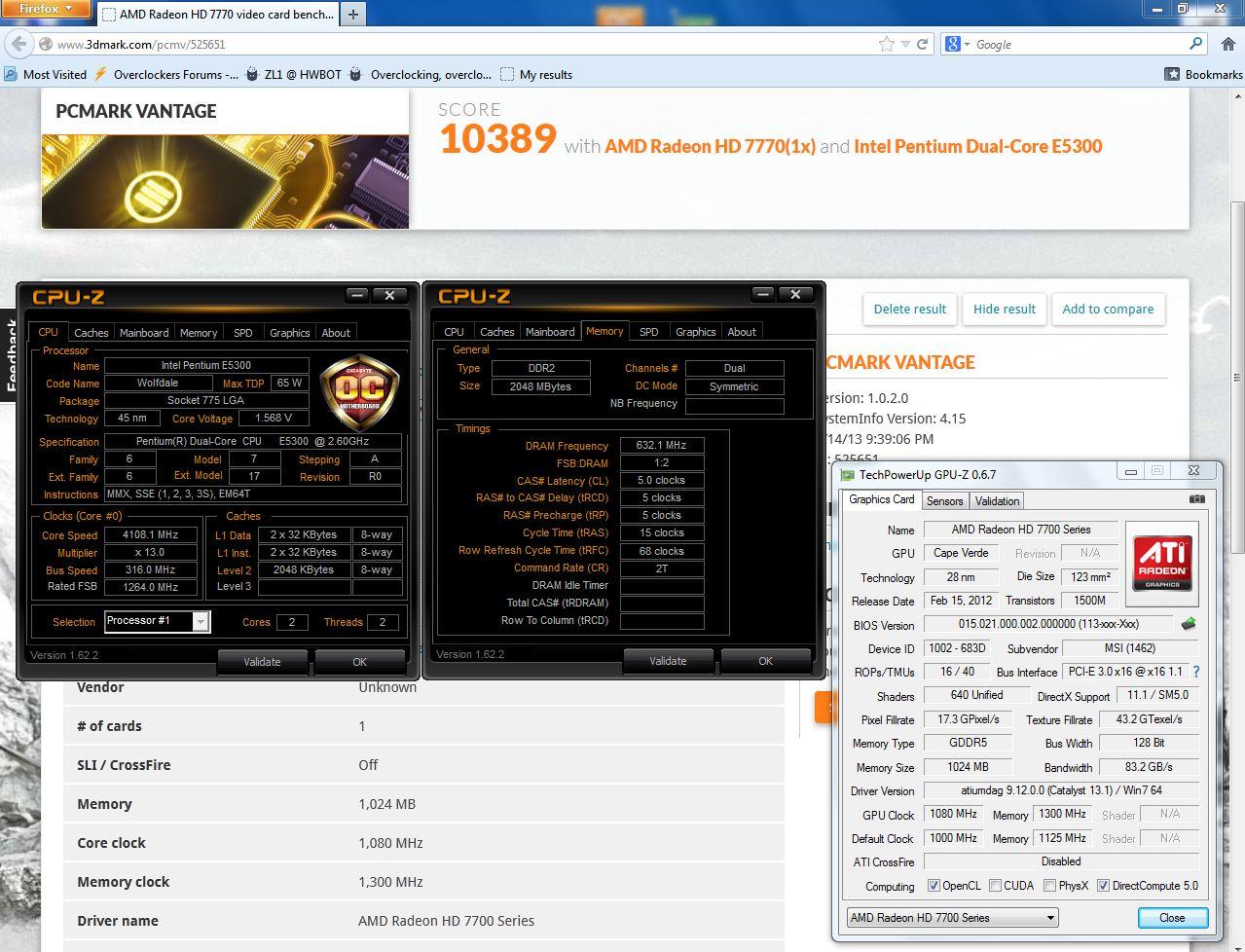Bookmark this page with the star icon

tap(887, 44)
